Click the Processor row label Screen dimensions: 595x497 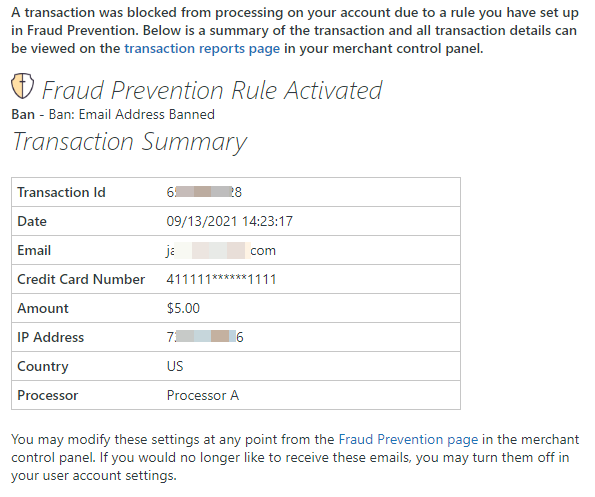[x=48, y=395]
